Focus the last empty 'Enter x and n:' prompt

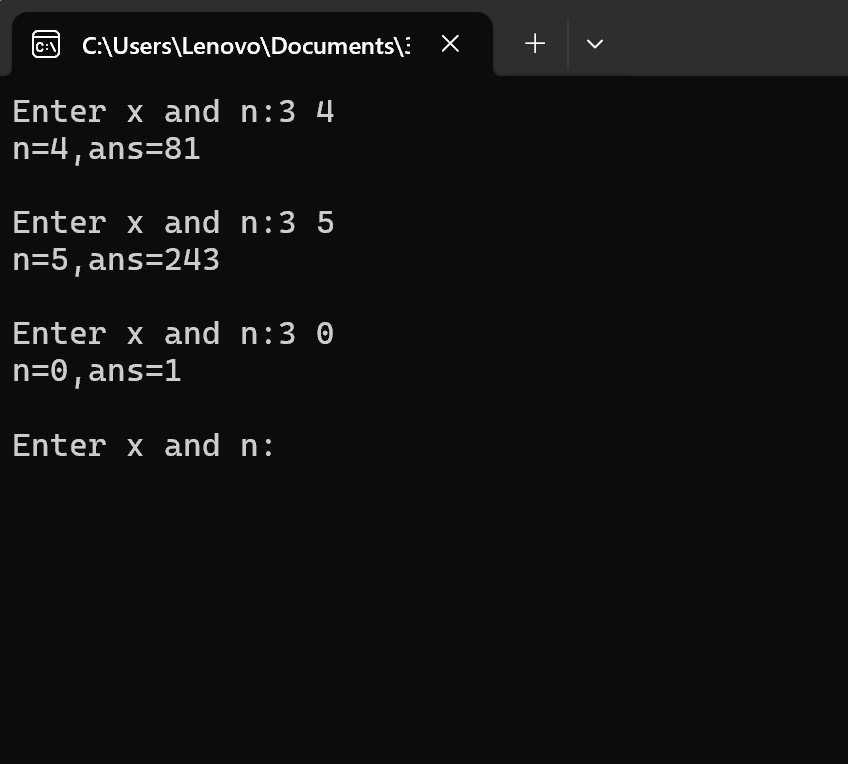144,446
